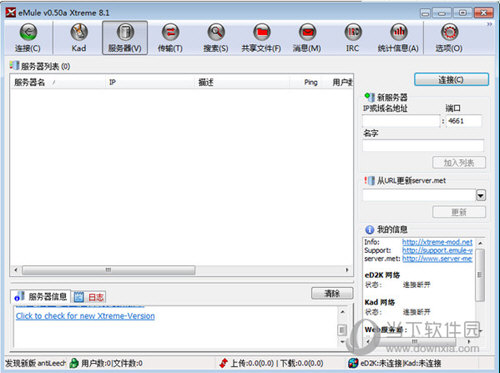Sort by IP column header
The image size is (500, 373).
[x=150, y=82]
